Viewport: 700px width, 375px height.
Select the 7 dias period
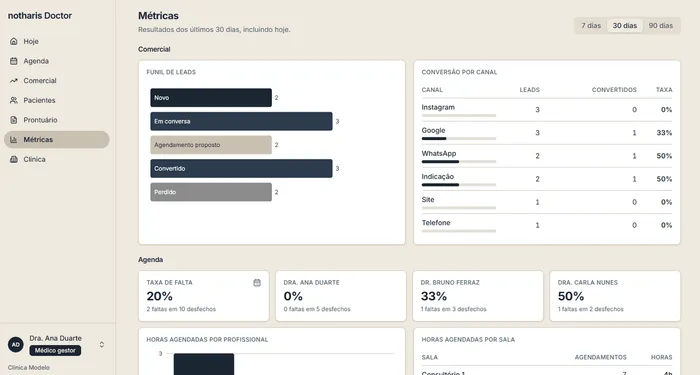pos(591,25)
